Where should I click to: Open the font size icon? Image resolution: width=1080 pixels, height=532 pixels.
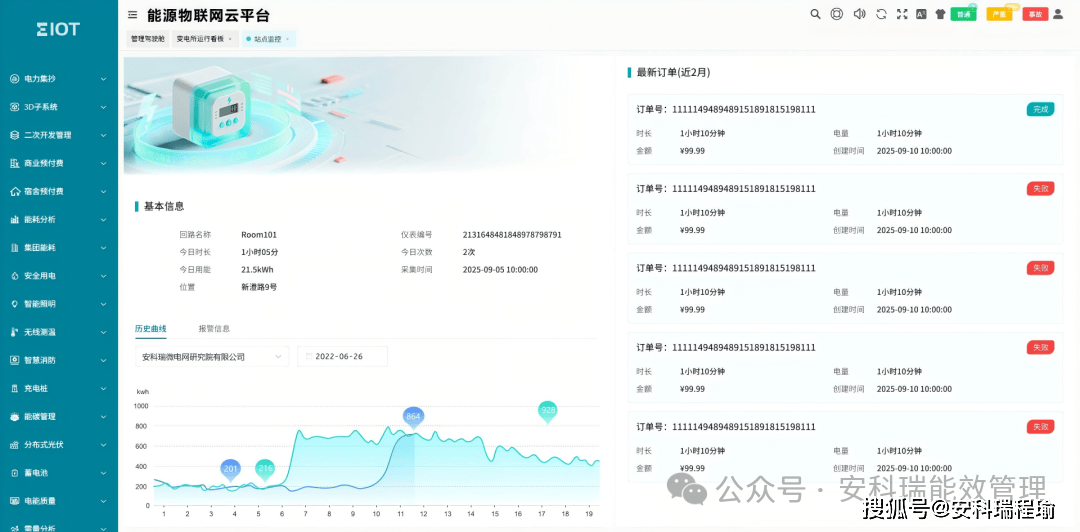(921, 14)
